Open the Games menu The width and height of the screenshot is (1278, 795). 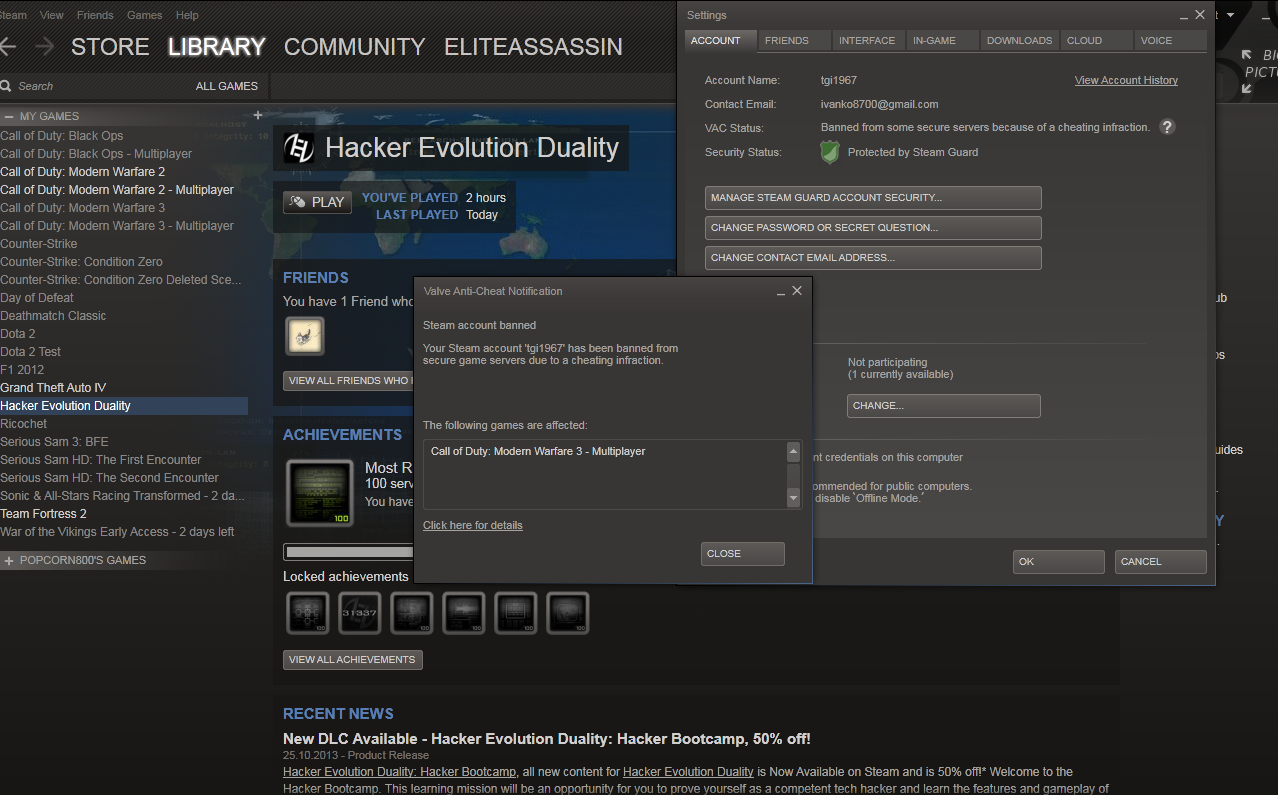(x=145, y=15)
